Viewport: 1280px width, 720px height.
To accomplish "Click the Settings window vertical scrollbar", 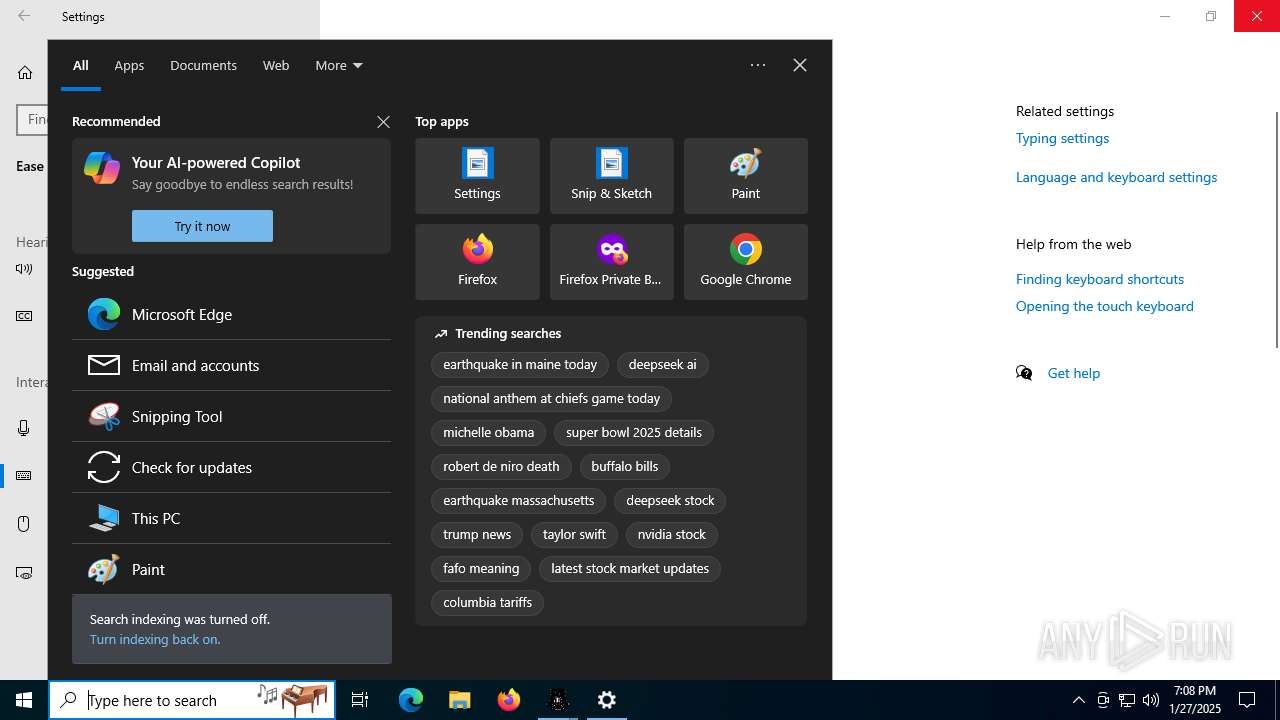I will pos(1275,230).
